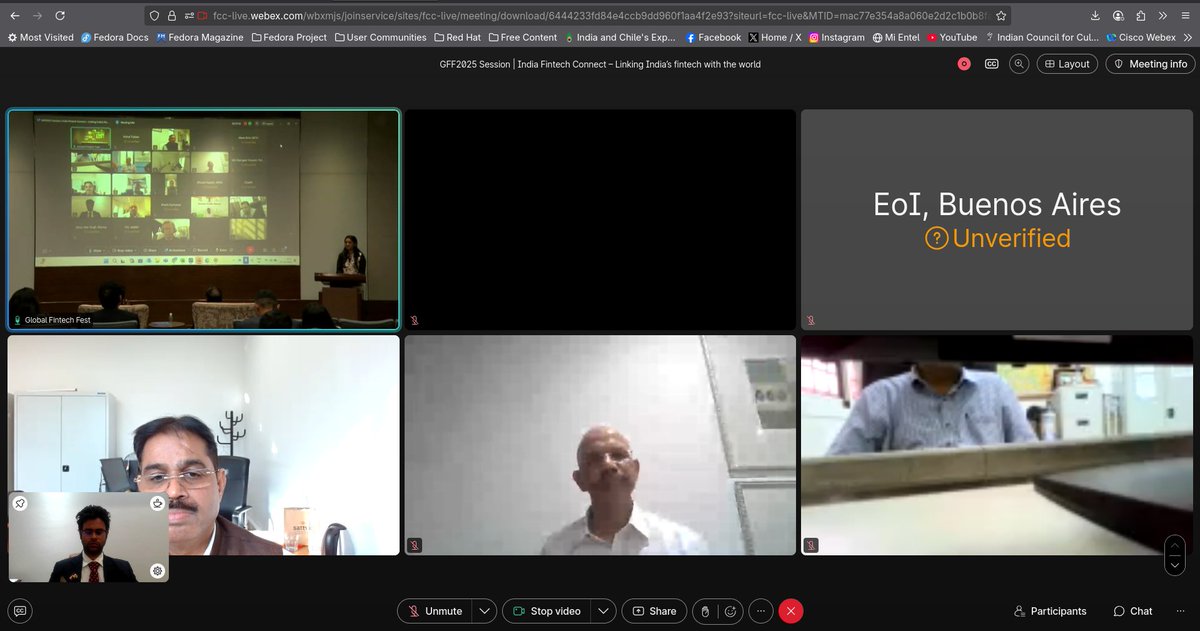Open Fedora Magazine bookmark

pos(200,37)
